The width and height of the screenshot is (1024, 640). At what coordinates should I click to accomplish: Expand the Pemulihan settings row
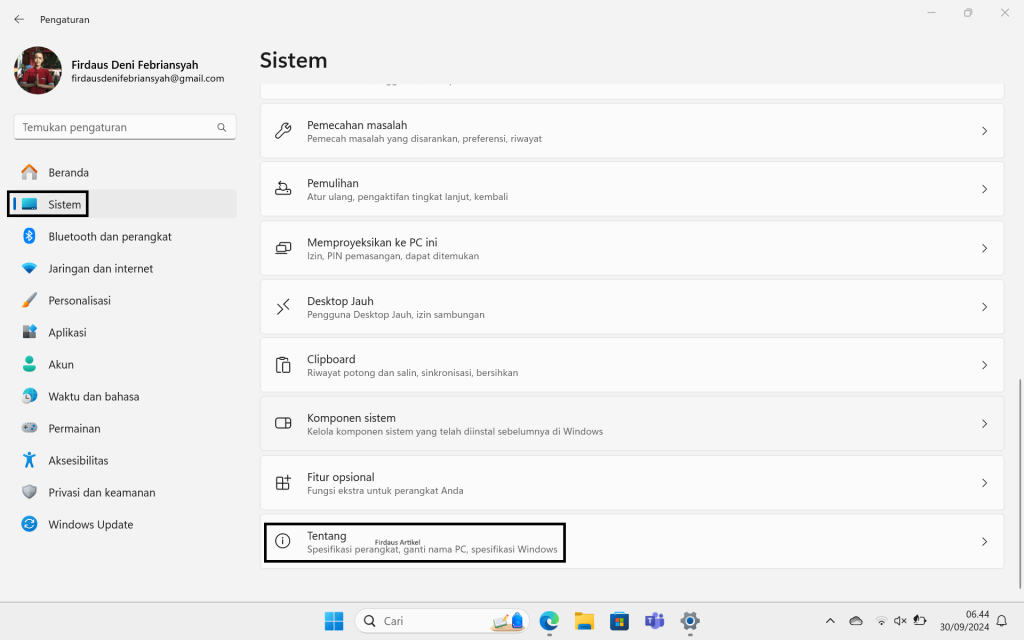(983, 189)
